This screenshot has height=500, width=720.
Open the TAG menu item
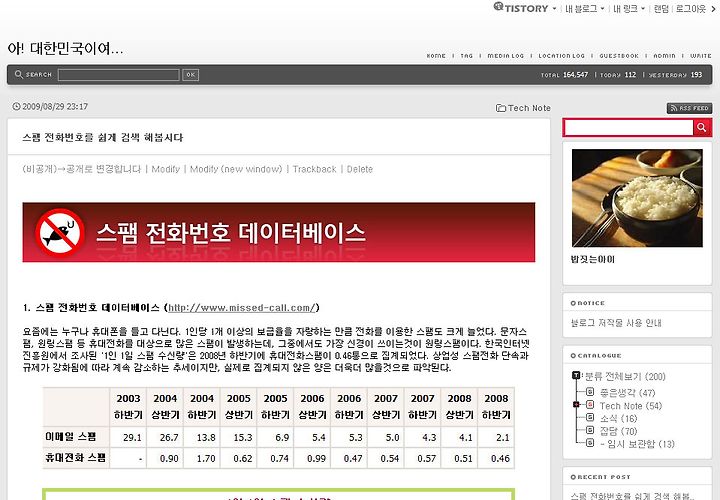[467, 56]
